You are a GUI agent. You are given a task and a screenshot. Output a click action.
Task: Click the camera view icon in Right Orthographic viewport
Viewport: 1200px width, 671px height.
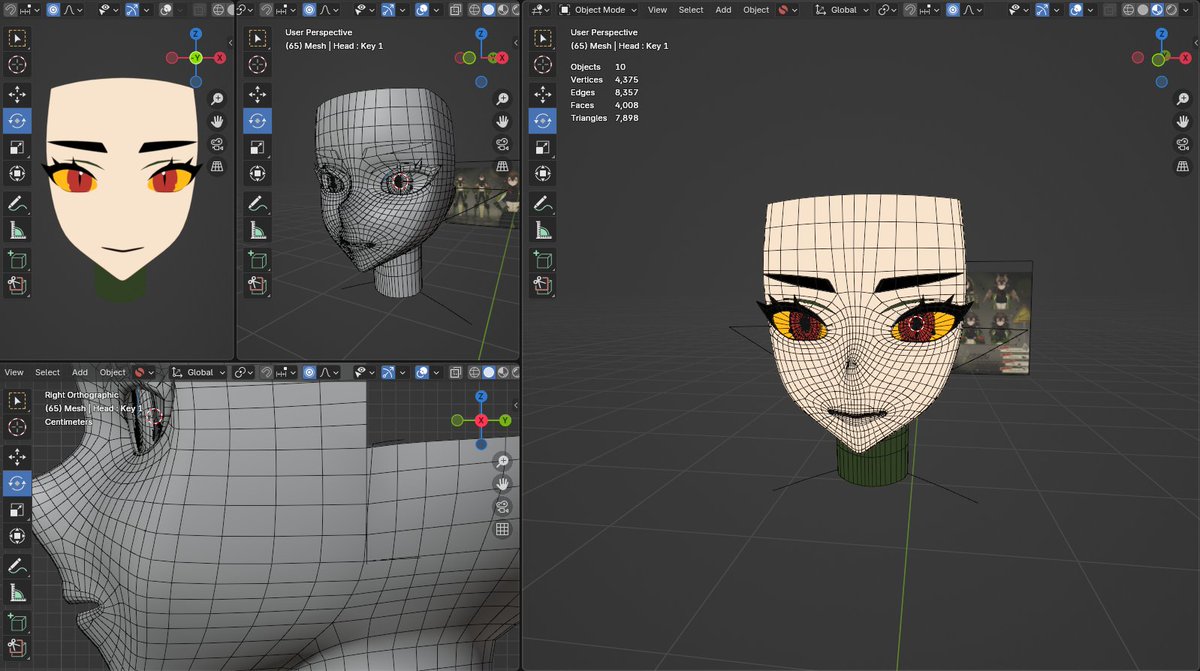[x=502, y=506]
